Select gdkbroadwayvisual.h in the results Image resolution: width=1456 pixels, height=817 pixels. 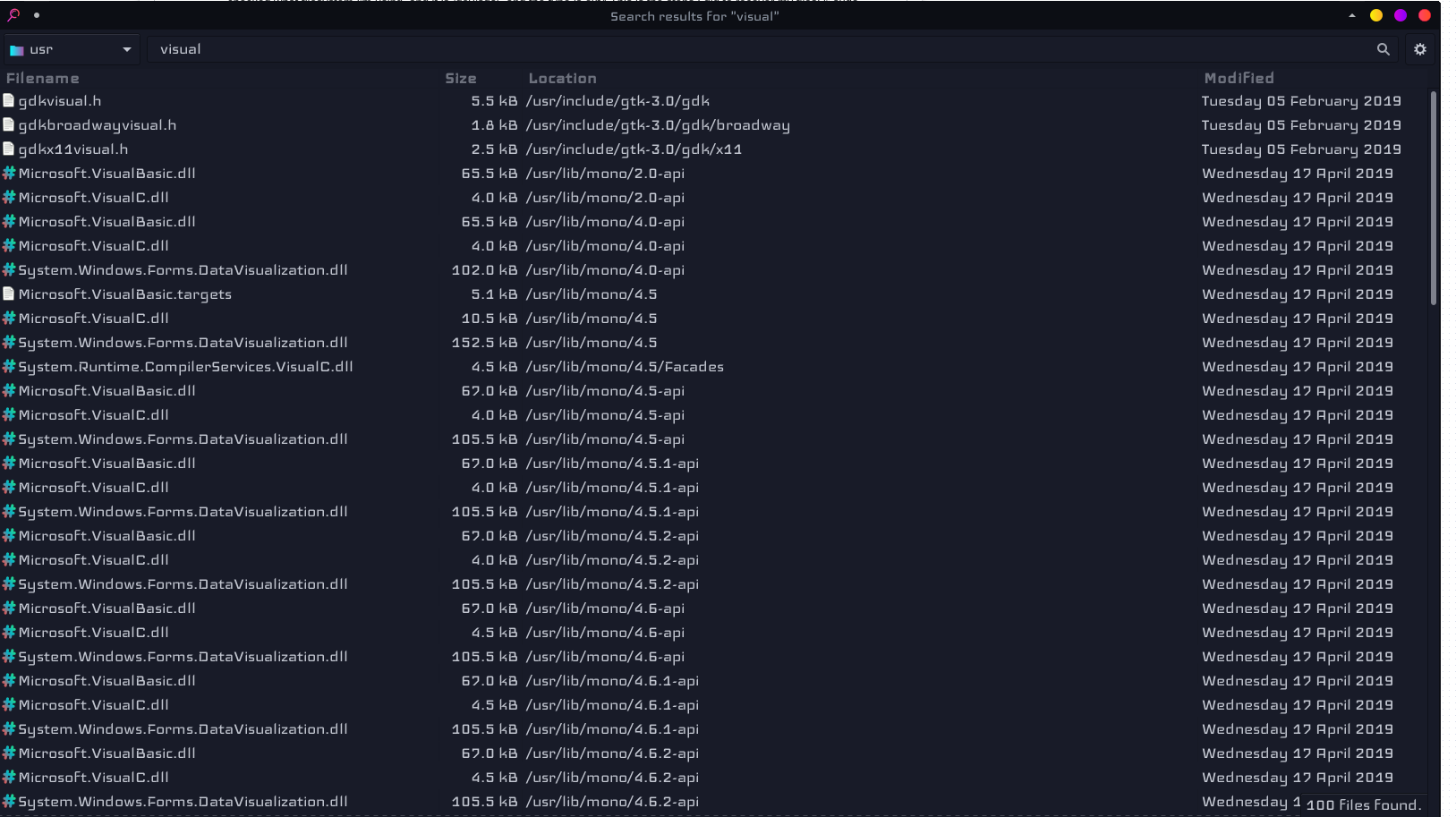point(98,125)
